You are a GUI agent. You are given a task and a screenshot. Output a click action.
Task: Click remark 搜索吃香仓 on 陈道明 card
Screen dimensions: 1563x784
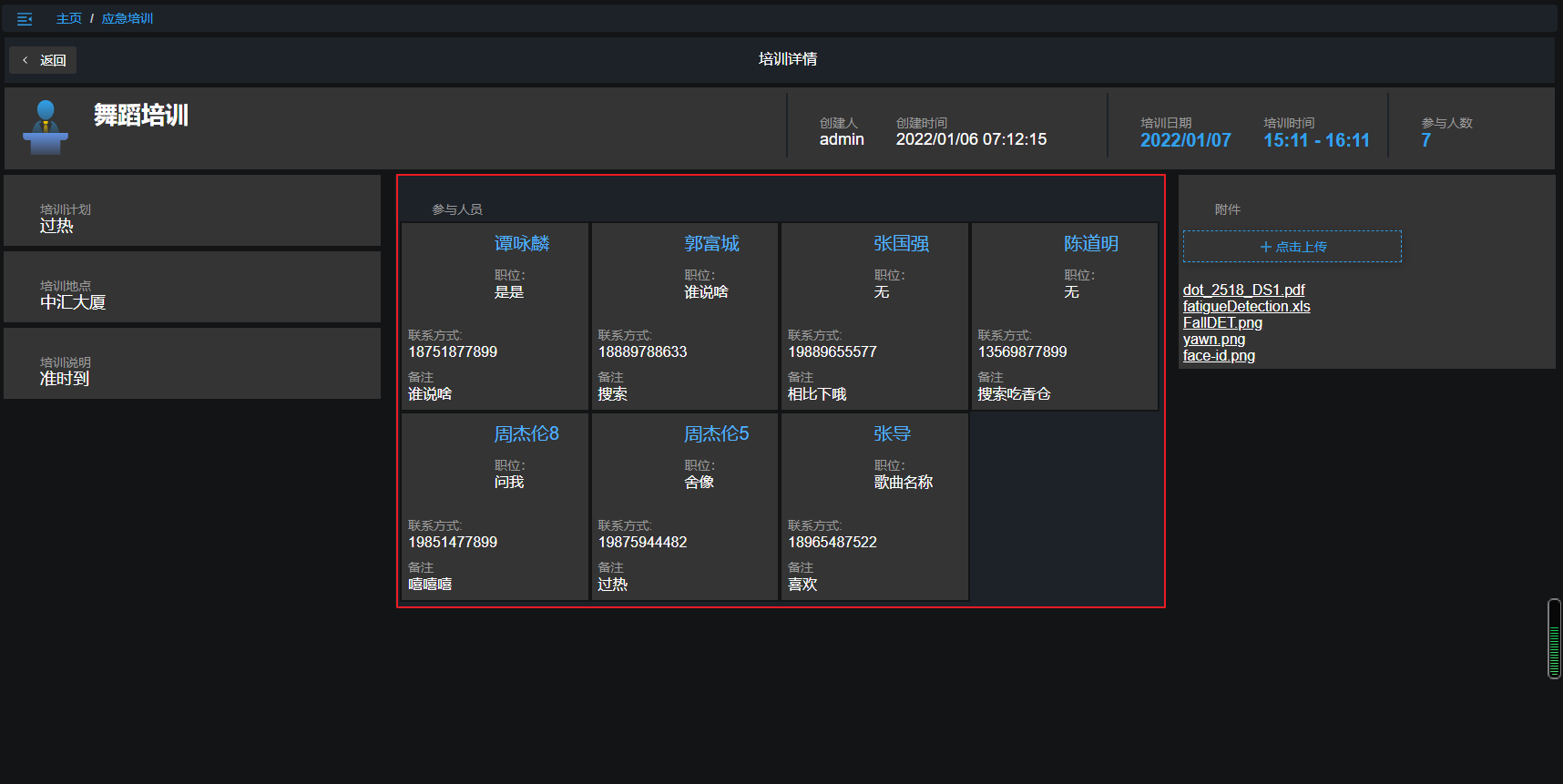tap(1014, 394)
